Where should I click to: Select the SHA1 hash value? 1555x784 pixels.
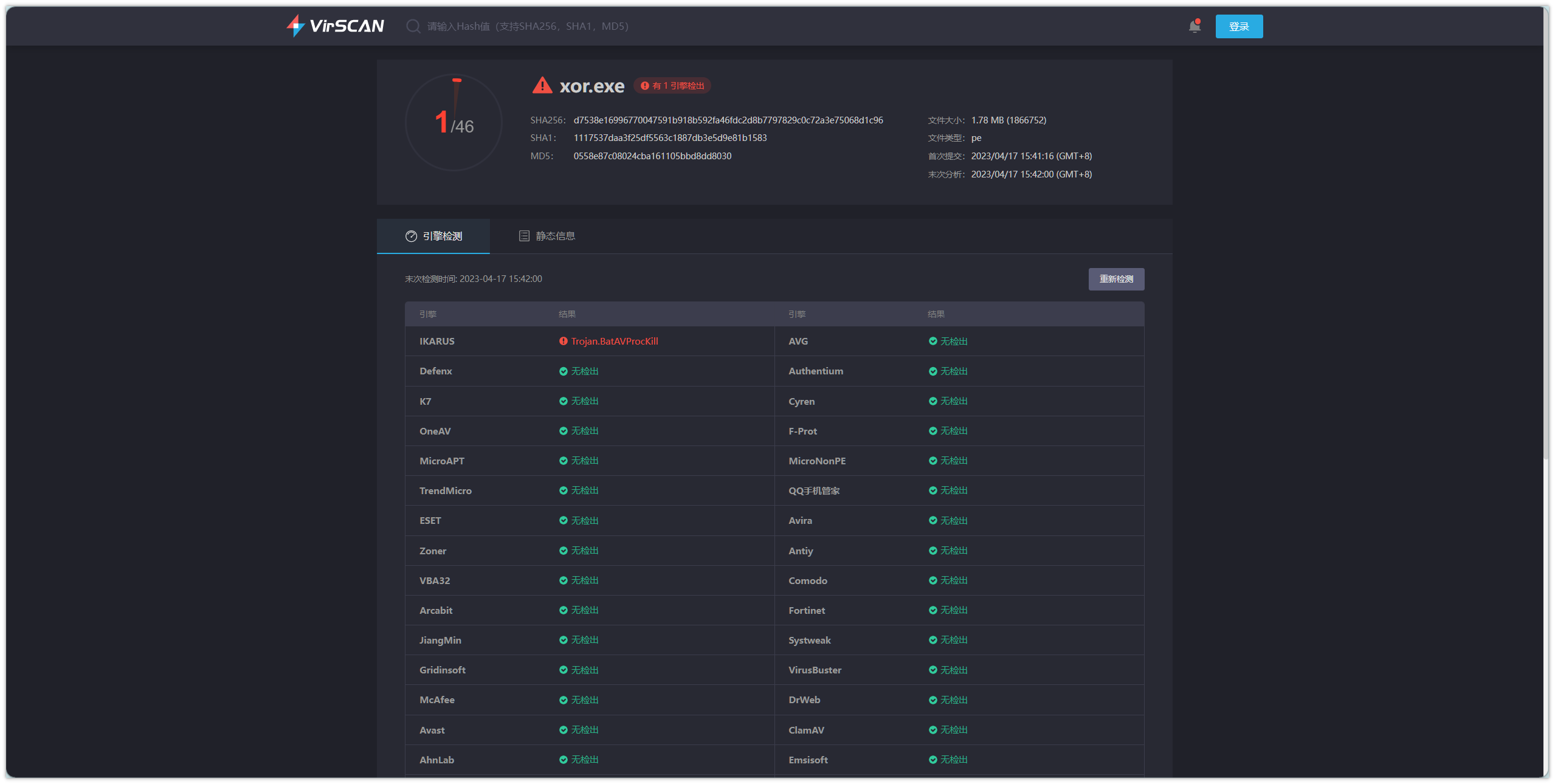click(x=670, y=138)
